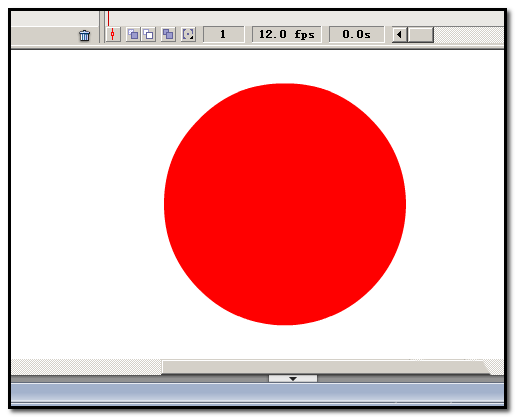Toggle the Onion Skin button
Viewport: 515px width, 417px height.
click(x=133, y=34)
